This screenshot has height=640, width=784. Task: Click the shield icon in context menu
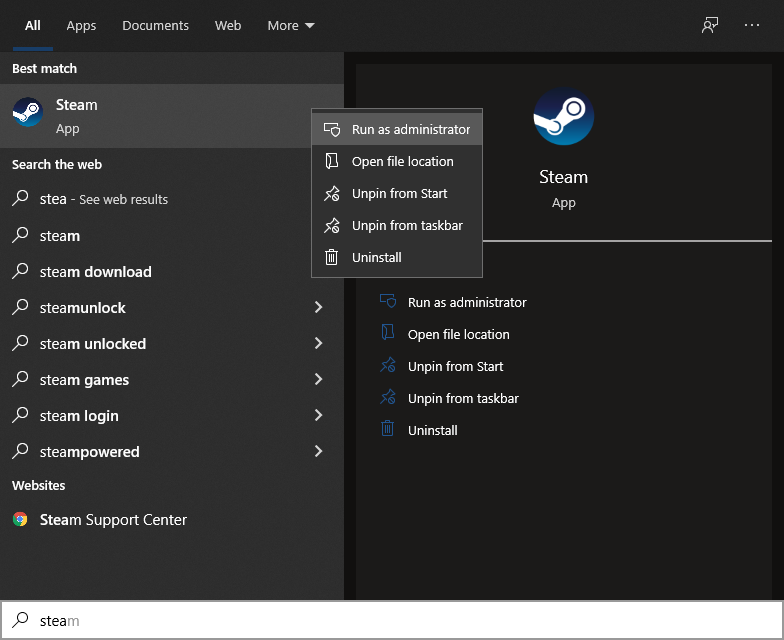point(332,129)
